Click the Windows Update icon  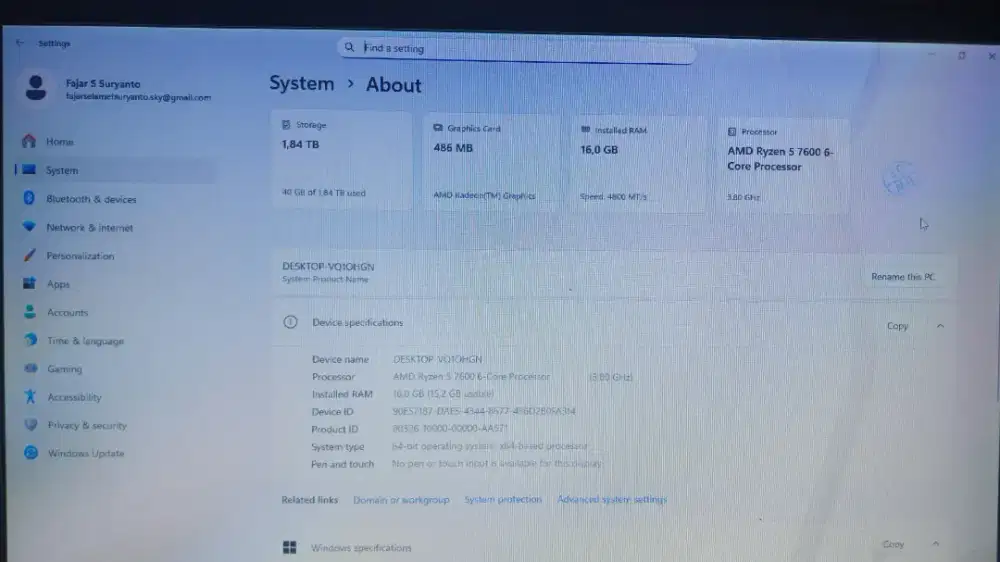(31, 452)
